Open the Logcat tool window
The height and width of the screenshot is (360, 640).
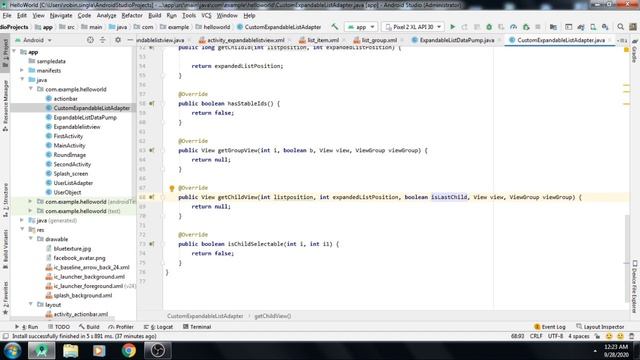point(158,327)
